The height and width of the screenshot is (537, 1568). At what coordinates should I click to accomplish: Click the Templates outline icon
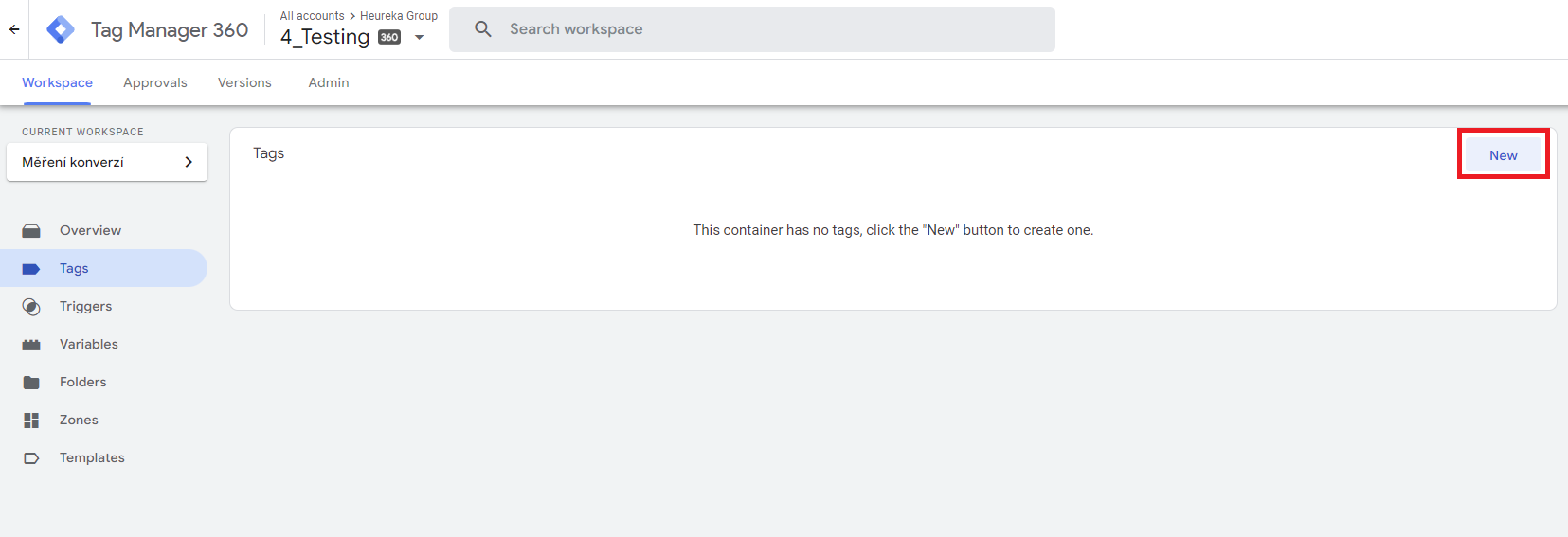(x=31, y=458)
